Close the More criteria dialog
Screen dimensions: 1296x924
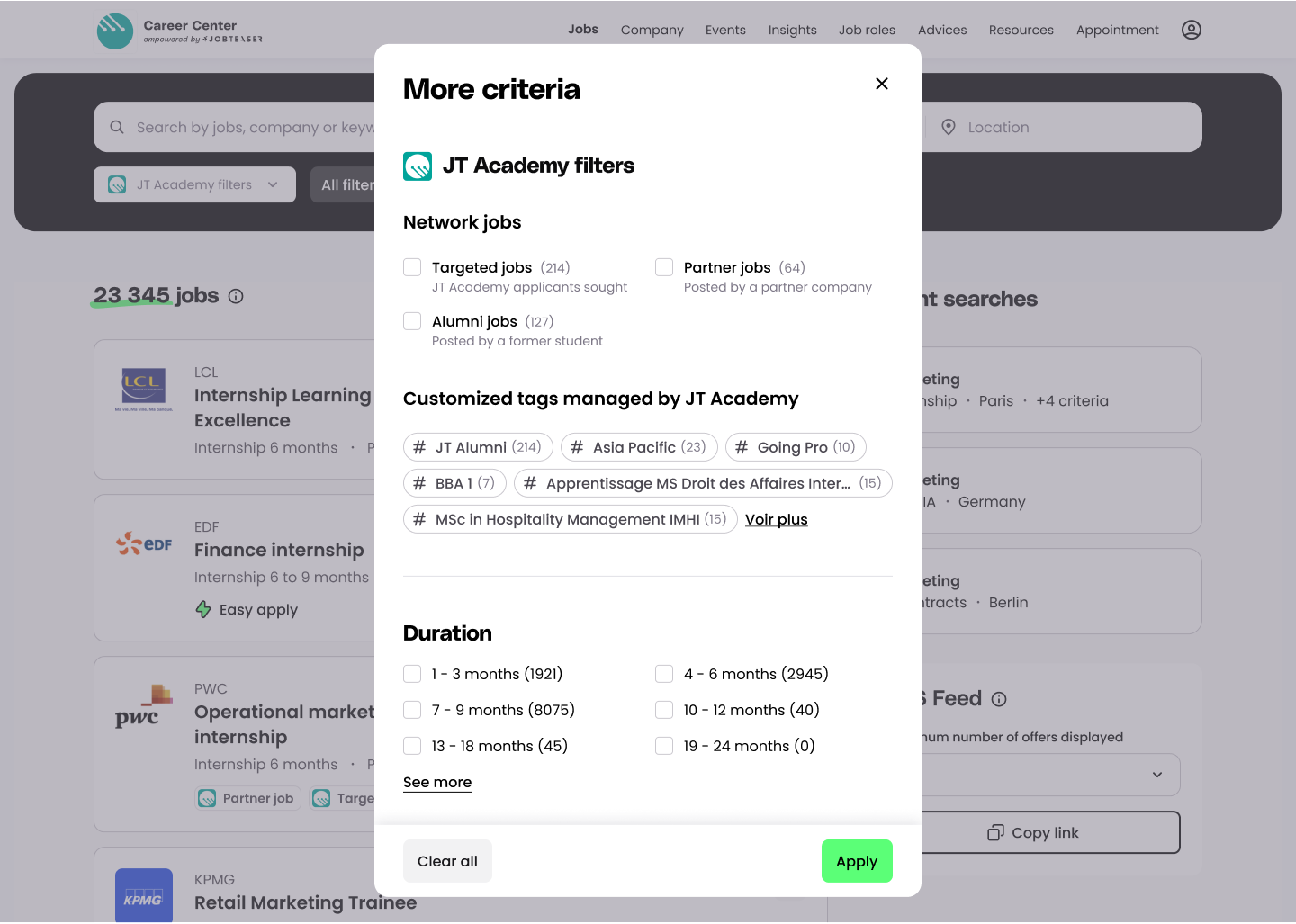pos(882,84)
